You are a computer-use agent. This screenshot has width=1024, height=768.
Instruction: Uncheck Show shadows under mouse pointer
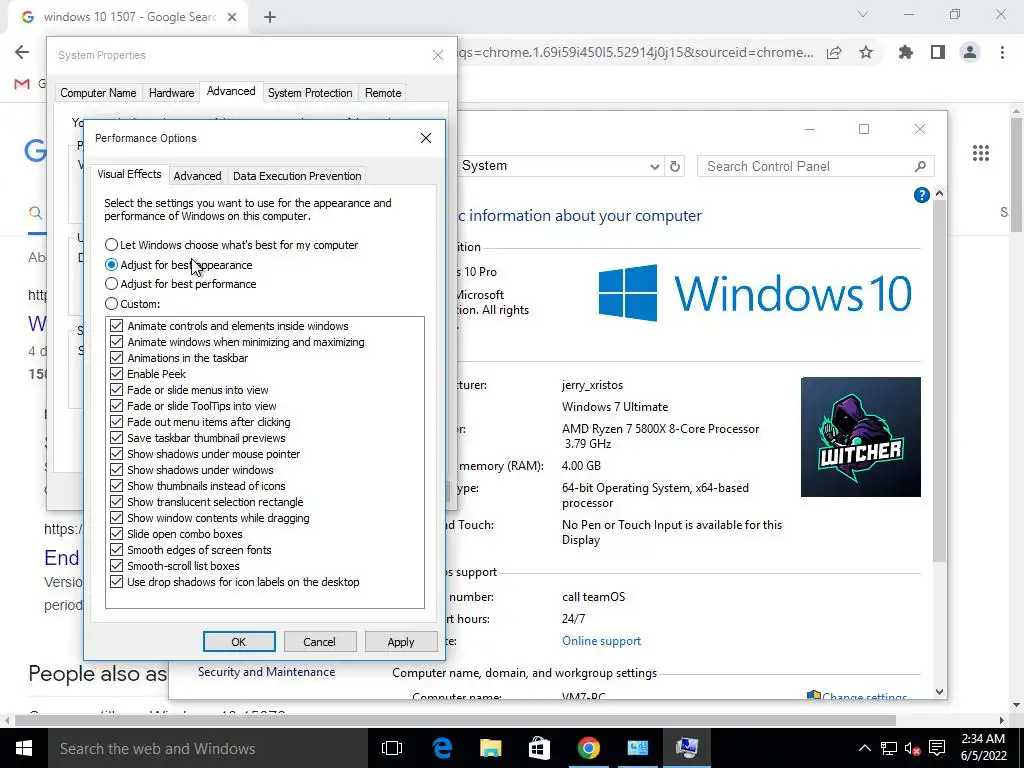coord(116,454)
